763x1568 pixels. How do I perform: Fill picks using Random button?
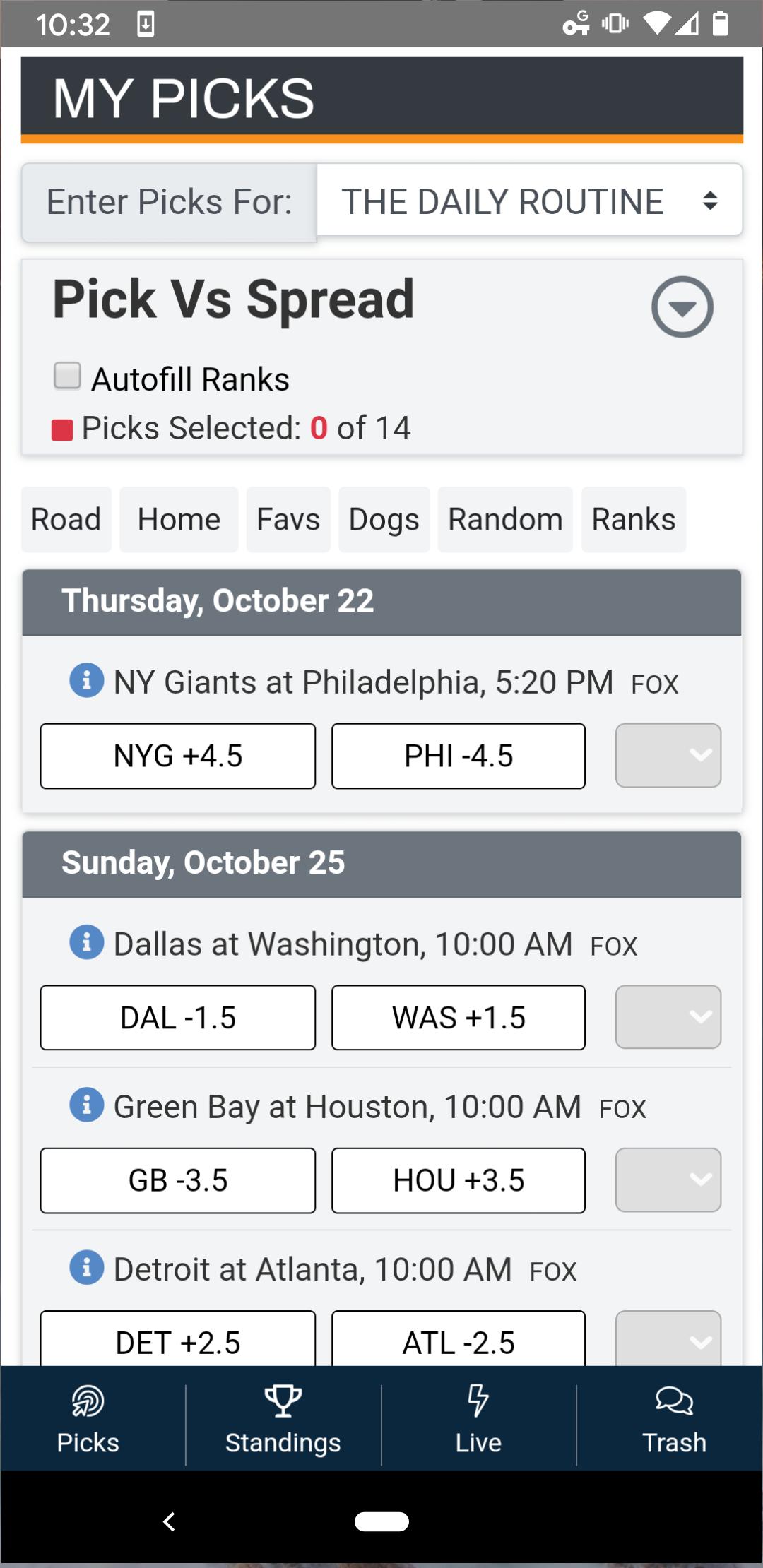[505, 519]
